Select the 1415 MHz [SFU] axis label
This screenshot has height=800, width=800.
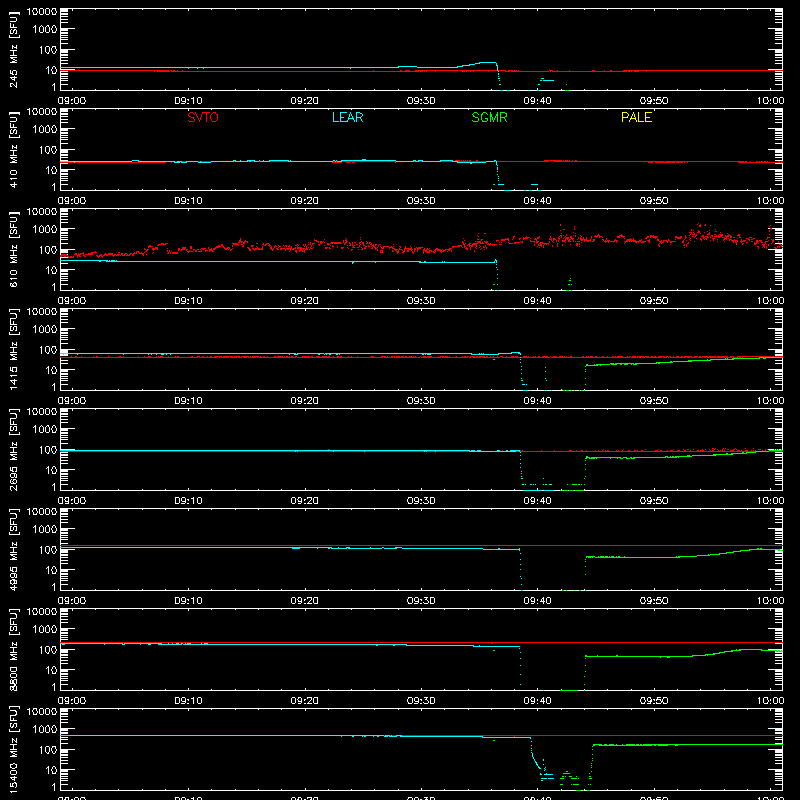tap(13, 350)
